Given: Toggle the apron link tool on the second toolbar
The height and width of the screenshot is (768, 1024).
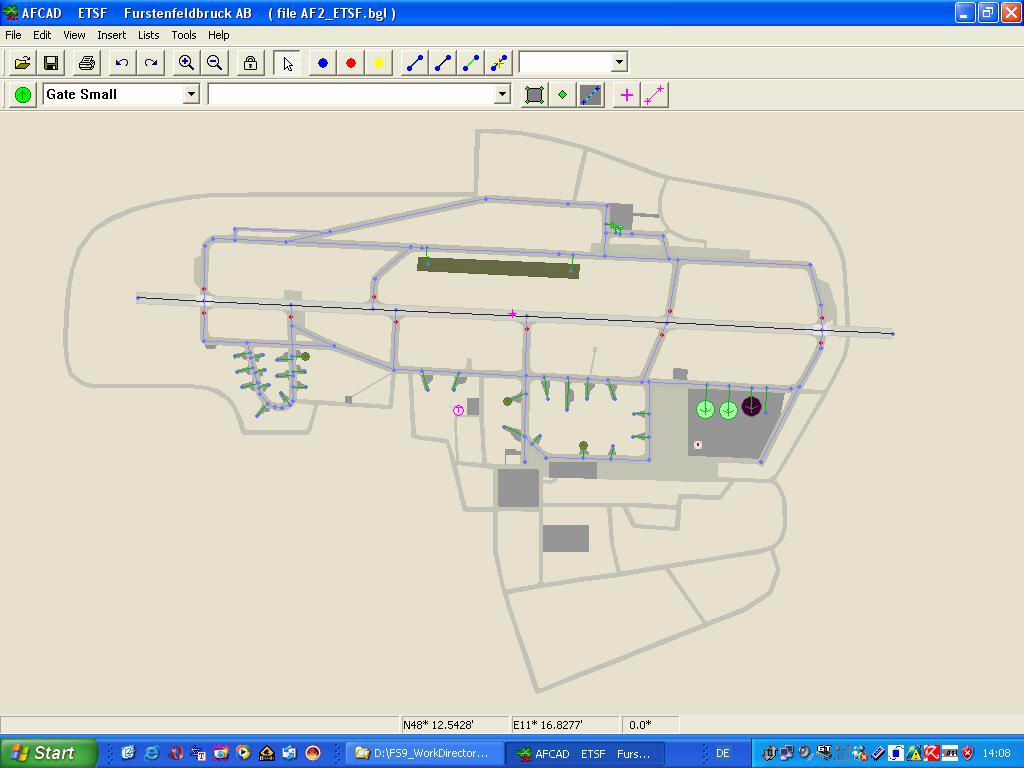Looking at the screenshot, I should click(591, 95).
